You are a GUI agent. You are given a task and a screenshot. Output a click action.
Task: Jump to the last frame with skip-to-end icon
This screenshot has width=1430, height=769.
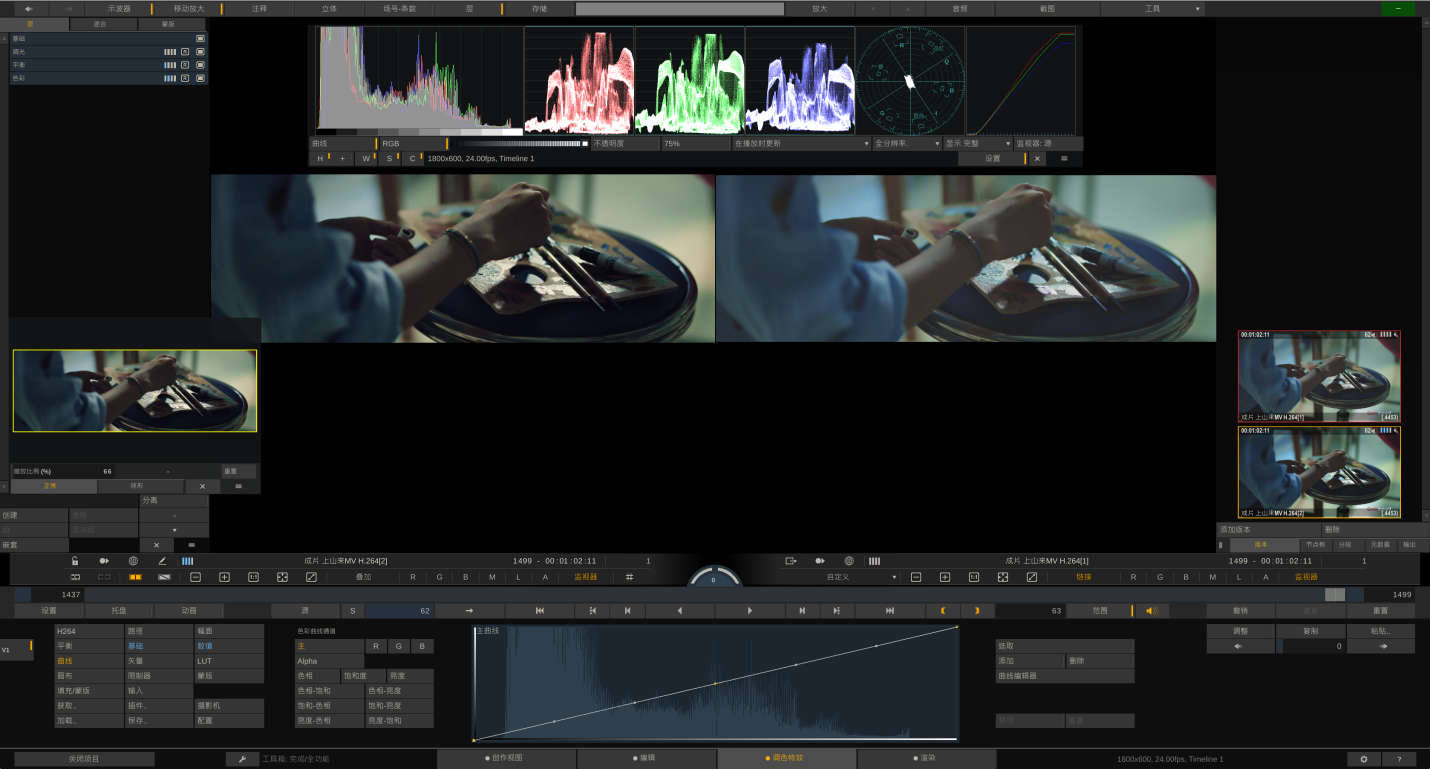pos(889,610)
